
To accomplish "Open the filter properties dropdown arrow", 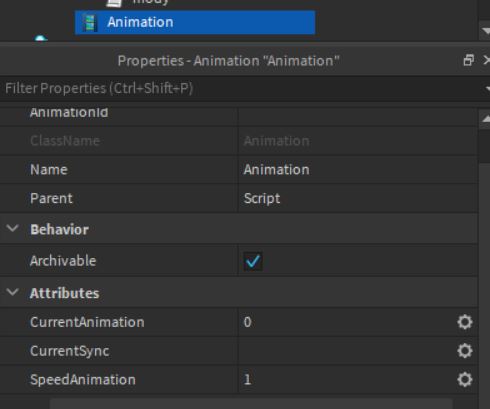I will [x=487, y=89].
